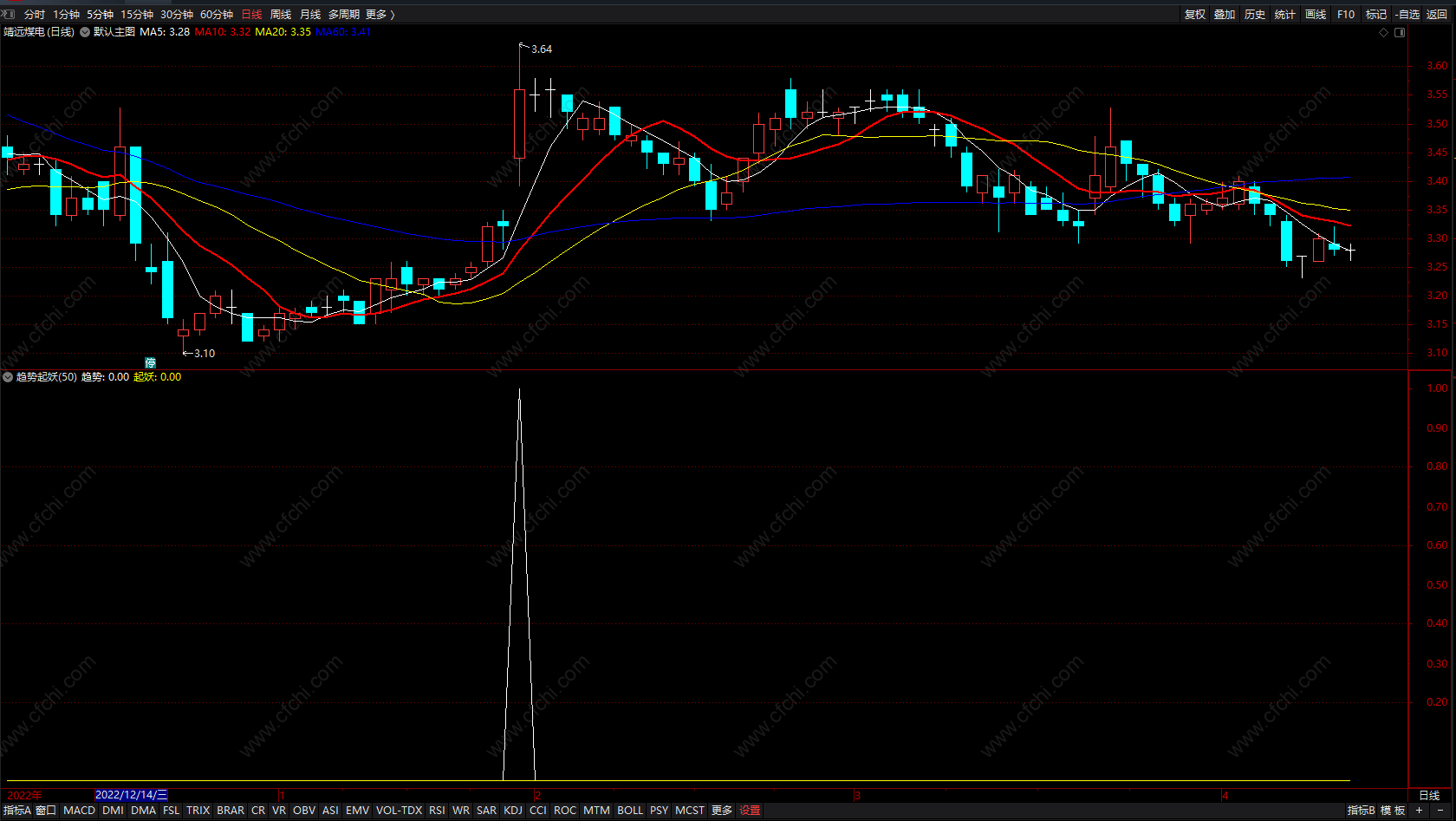Switch indicator to BOLL
The width and height of the screenshot is (1456, 821).
pyautogui.click(x=630, y=811)
